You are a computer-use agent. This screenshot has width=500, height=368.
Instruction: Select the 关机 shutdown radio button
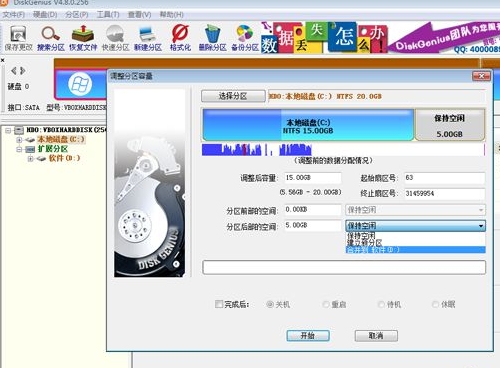(x=270, y=304)
